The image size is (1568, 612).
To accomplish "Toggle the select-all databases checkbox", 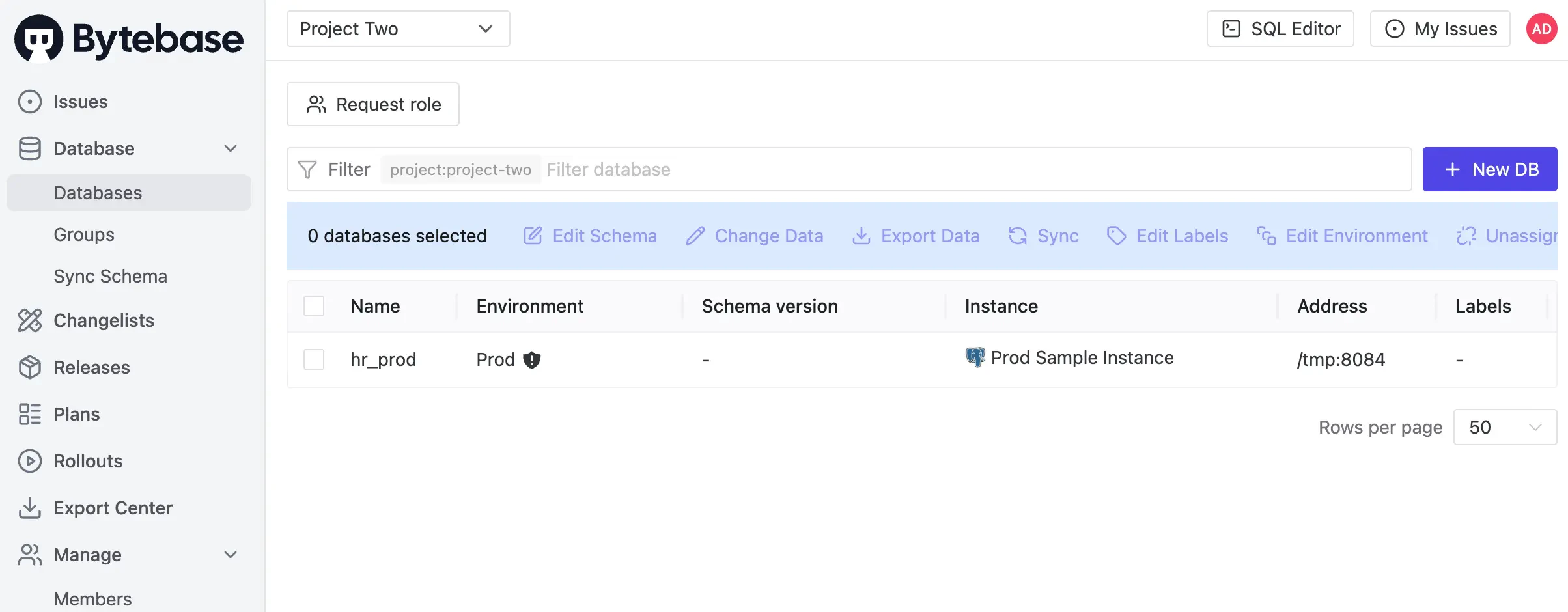I will coord(314,306).
